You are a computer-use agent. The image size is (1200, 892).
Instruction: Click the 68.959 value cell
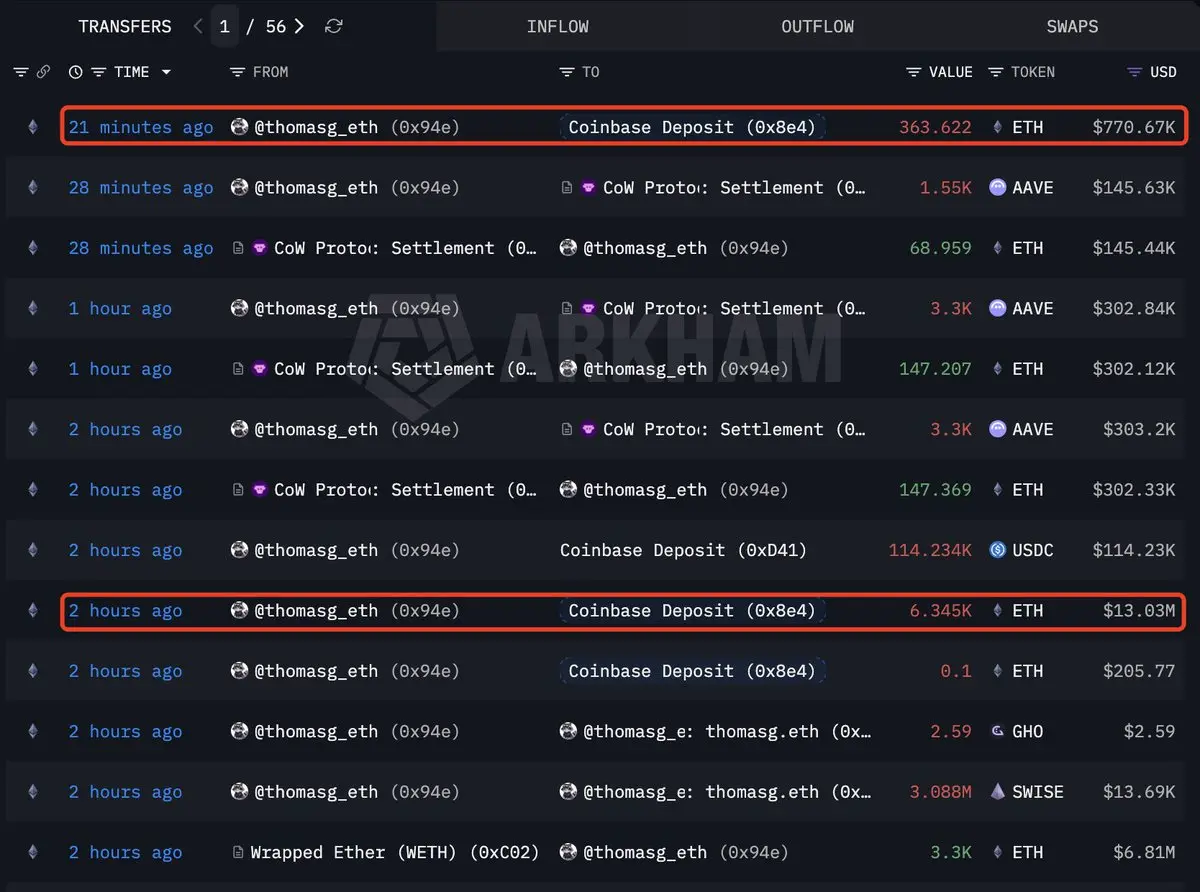[940, 248]
